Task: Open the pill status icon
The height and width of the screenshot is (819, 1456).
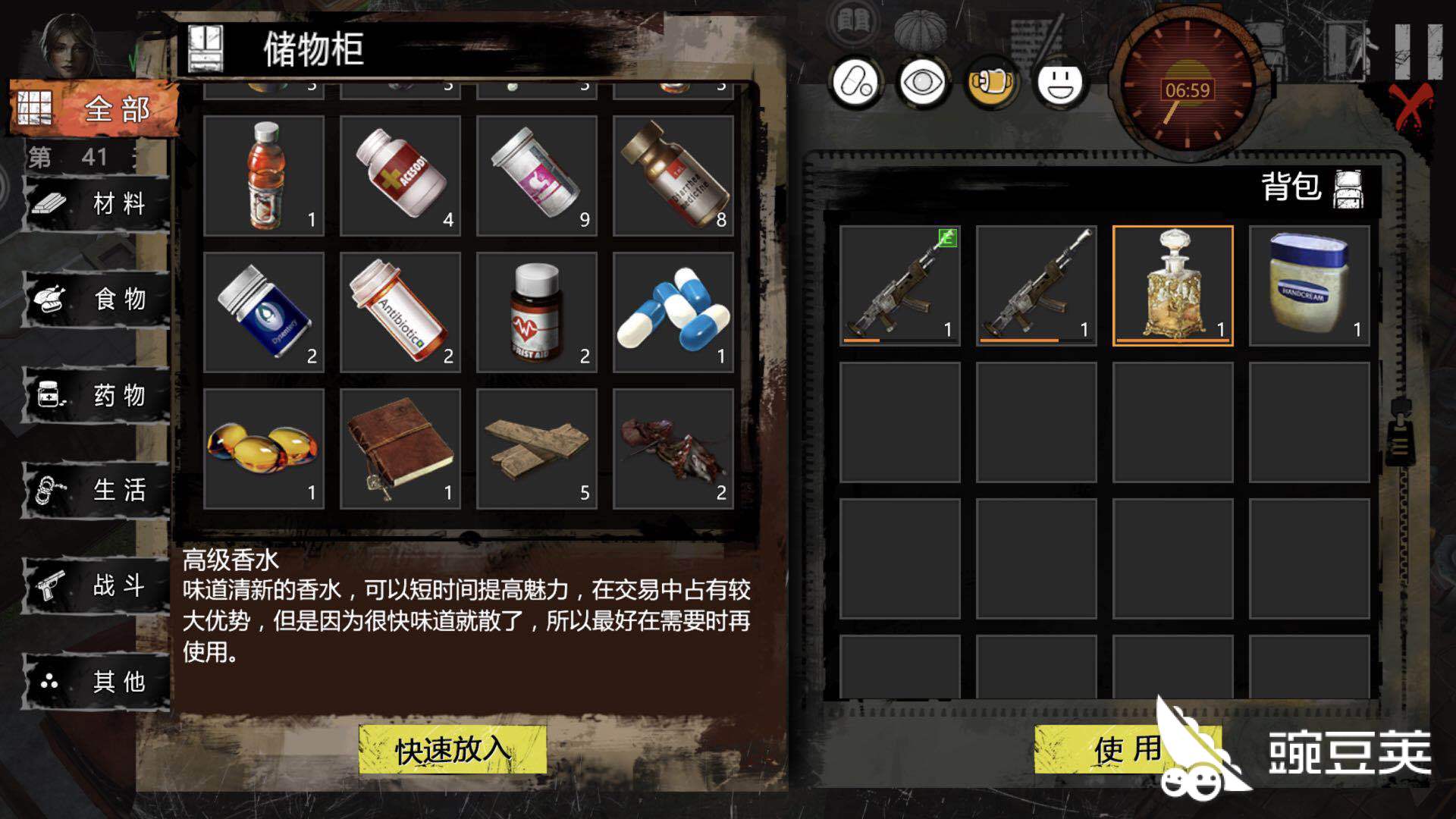Action: click(x=855, y=82)
